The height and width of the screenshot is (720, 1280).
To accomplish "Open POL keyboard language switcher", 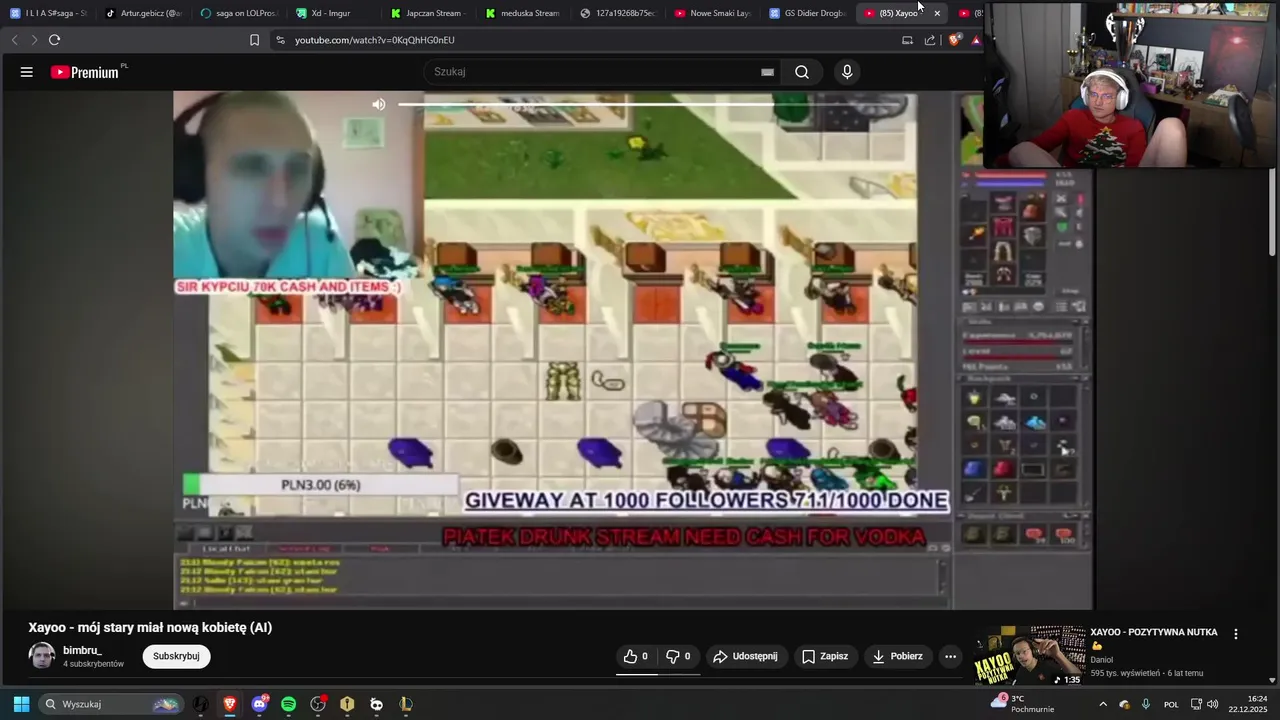I will tap(1171, 704).
